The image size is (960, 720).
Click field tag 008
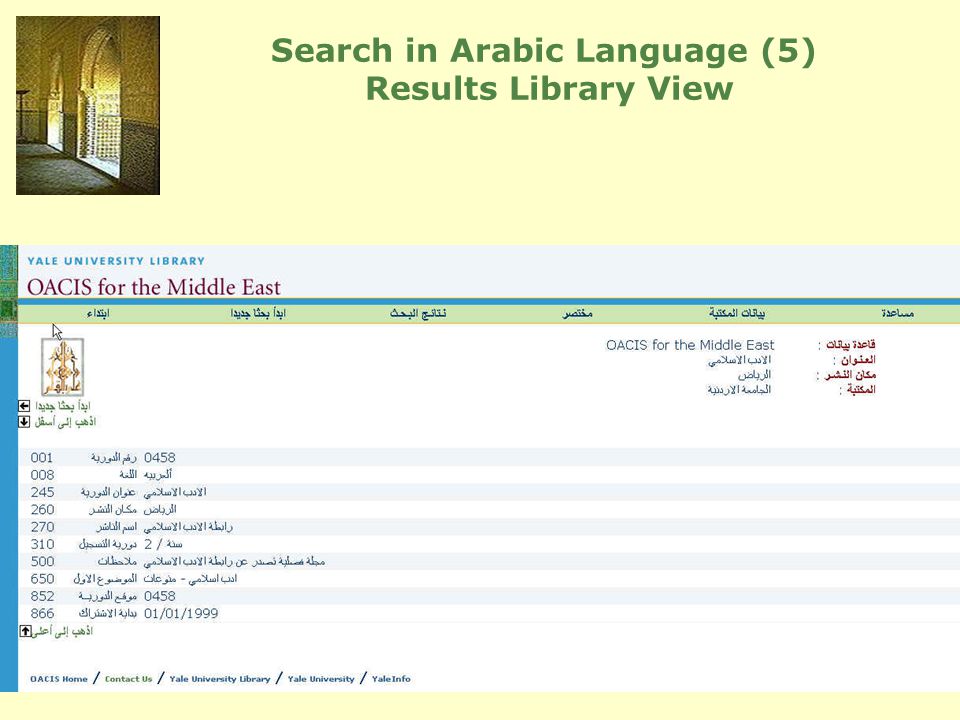tap(42, 475)
